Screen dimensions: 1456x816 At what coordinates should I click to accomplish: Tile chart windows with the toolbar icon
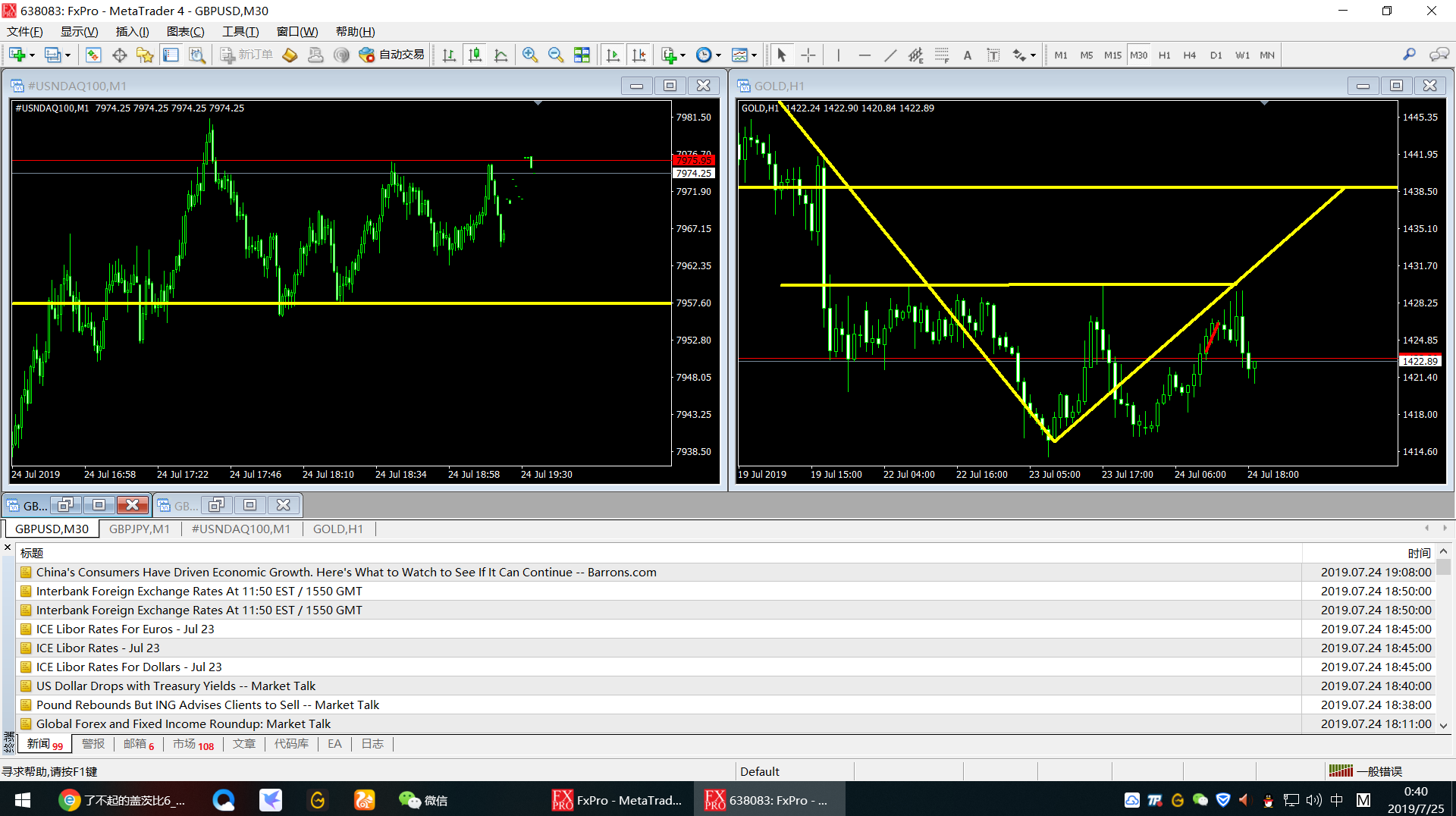click(x=582, y=55)
